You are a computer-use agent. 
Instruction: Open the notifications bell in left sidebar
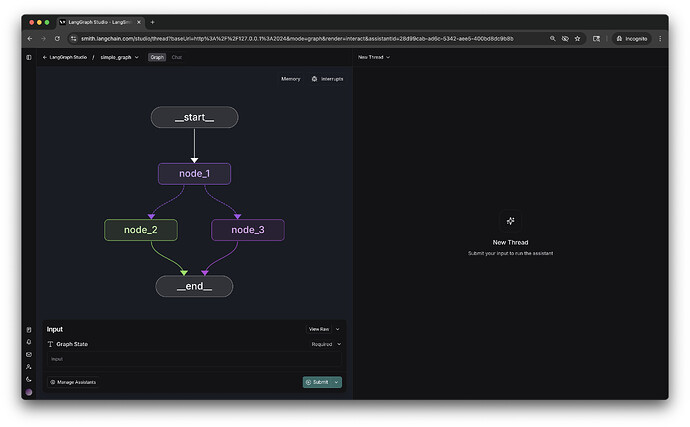coord(29,342)
